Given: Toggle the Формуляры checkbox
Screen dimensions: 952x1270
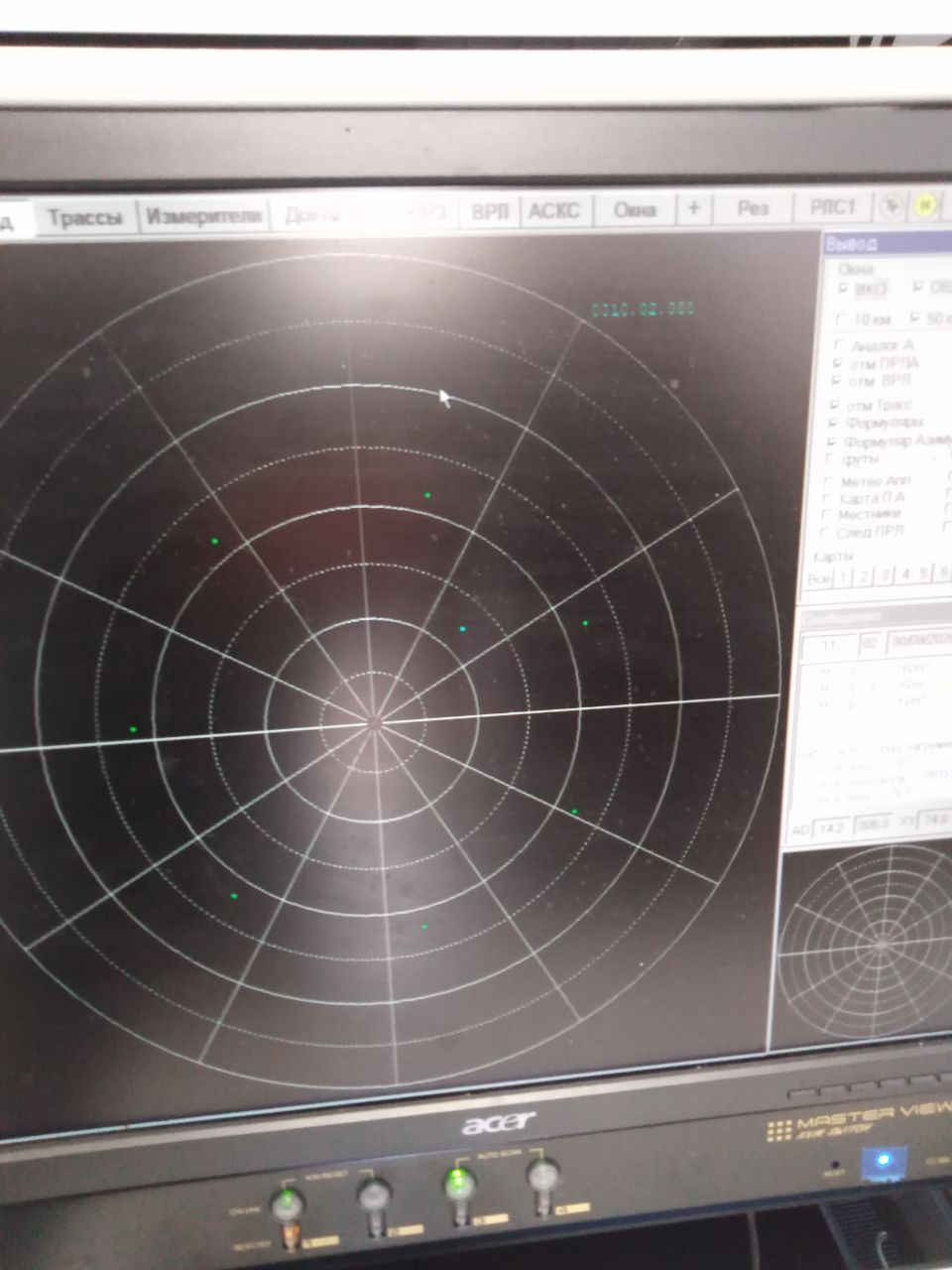Looking at the screenshot, I should (834, 424).
